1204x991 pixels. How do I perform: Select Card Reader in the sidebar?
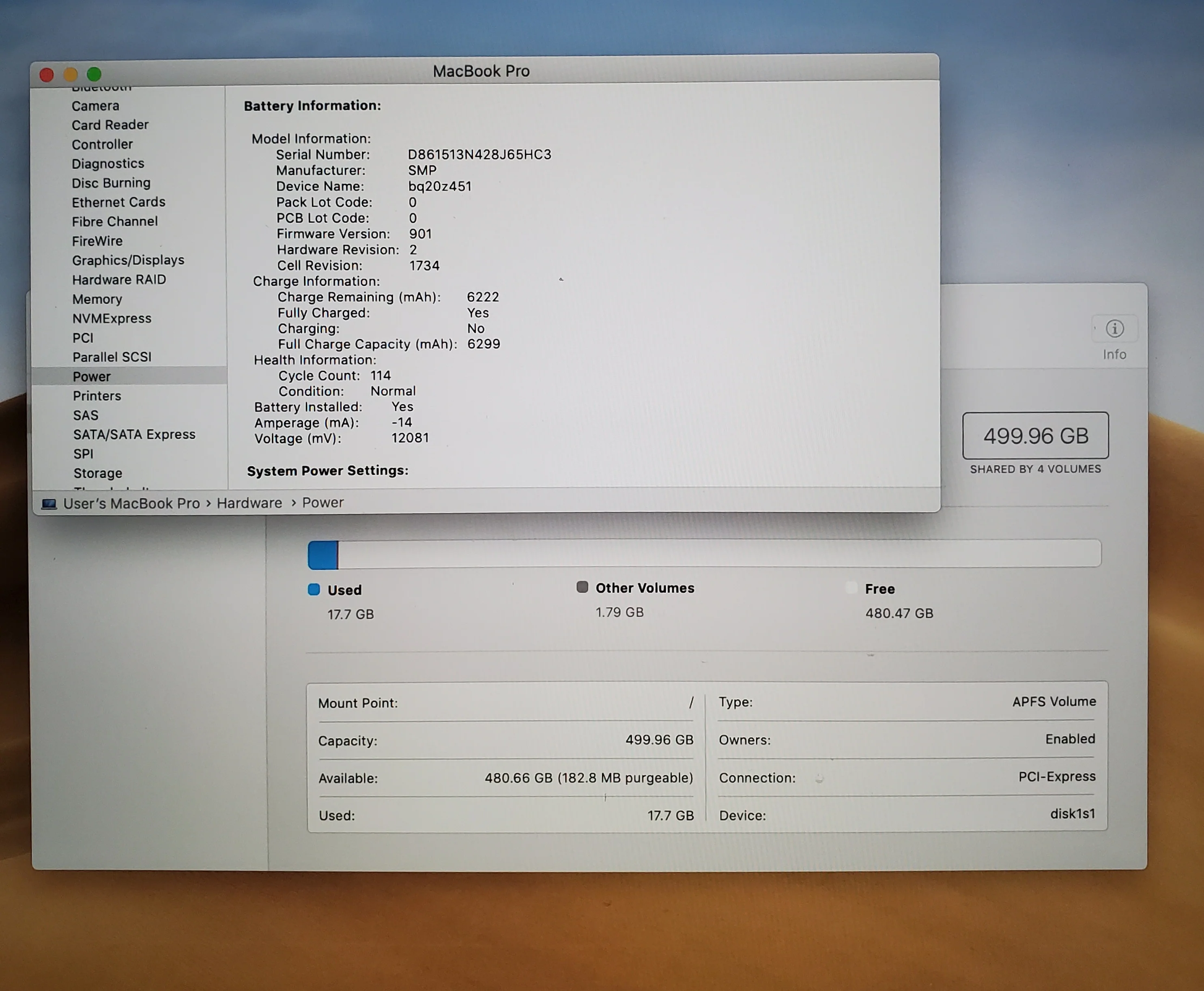pos(110,125)
